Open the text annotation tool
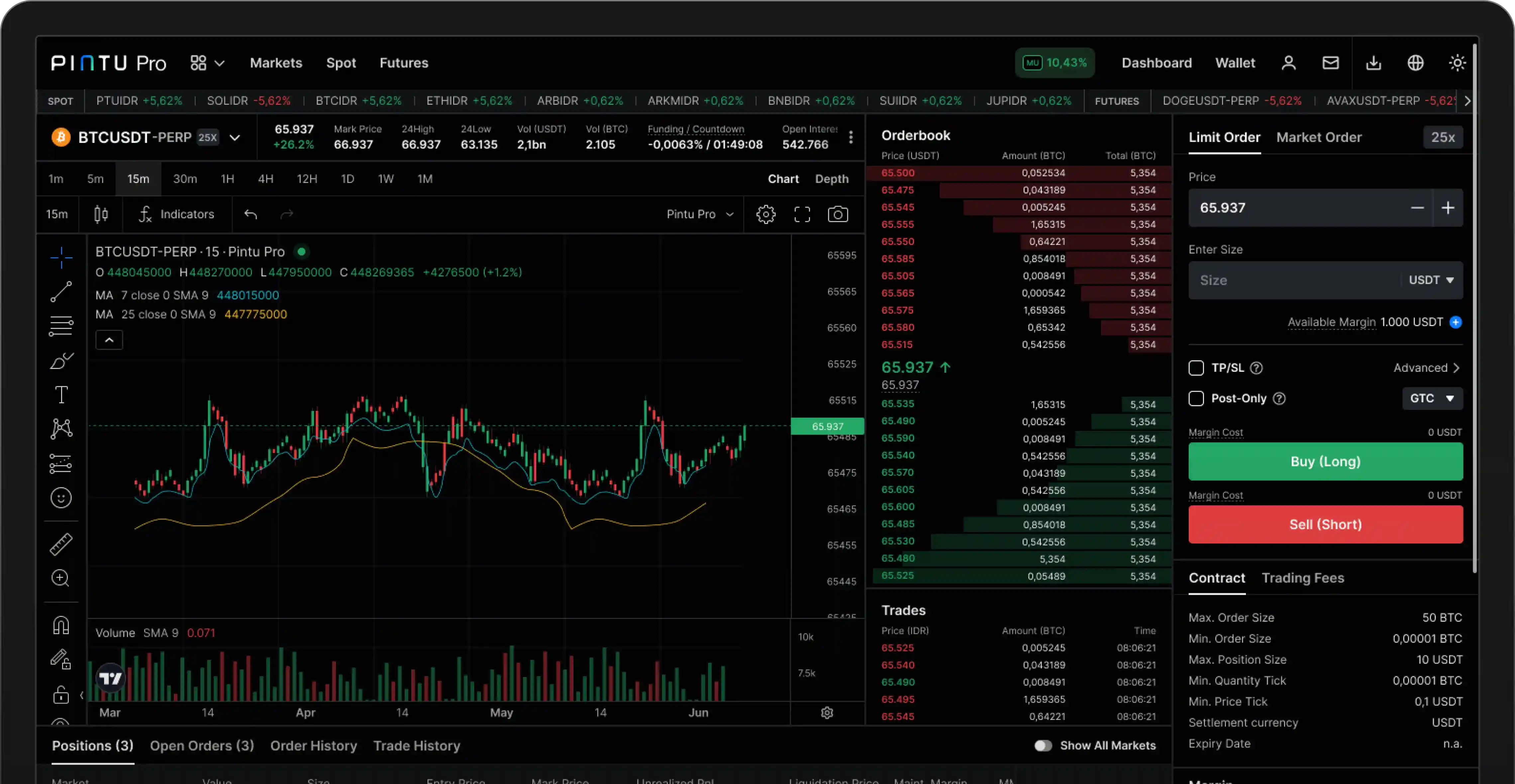Screen dimensions: 1515x784 61,394
